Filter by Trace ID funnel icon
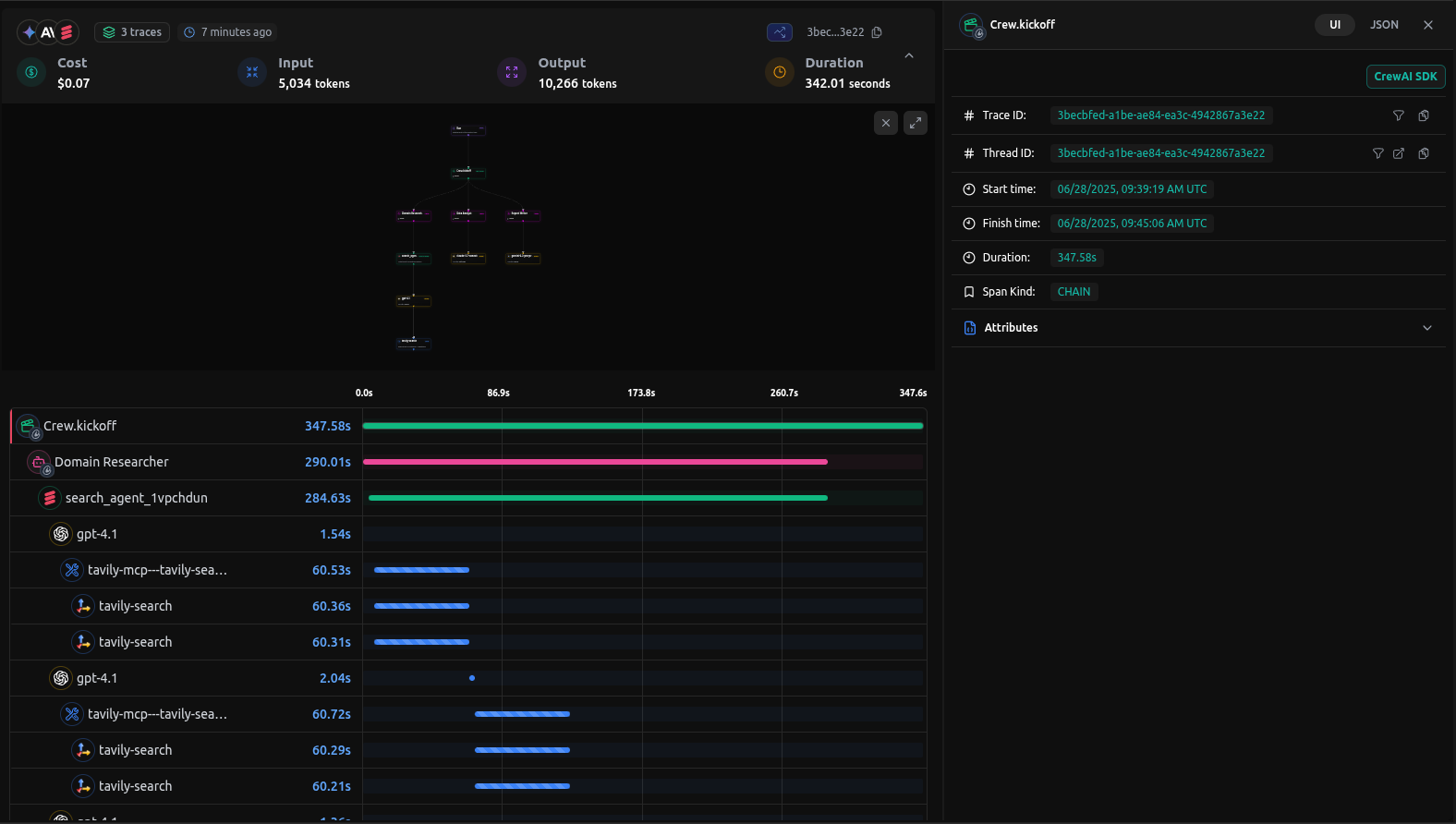Screen dimensions: 1456x824 point(1398,115)
